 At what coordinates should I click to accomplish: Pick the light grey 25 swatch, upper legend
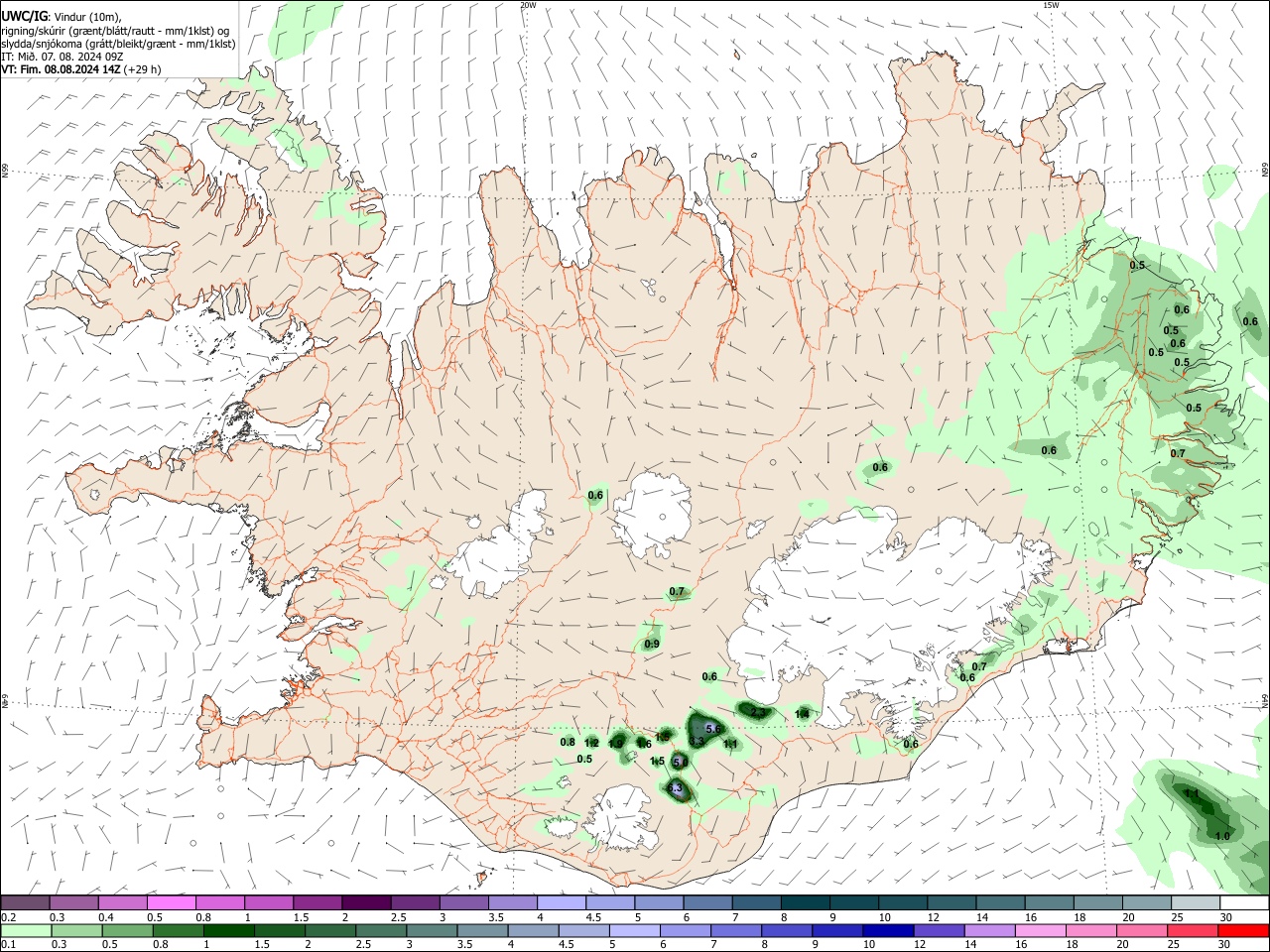(1197, 902)
